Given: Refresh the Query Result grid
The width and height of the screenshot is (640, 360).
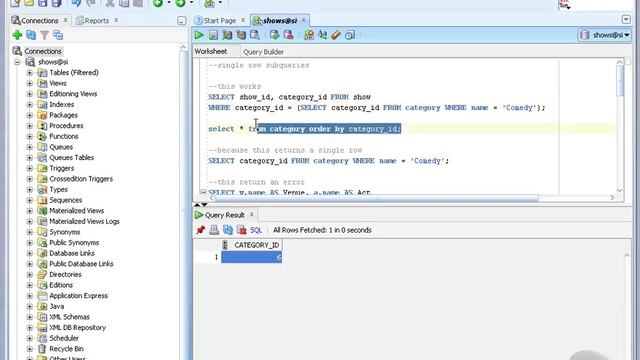Looking at the screenshot, I should tap(228, 230).
